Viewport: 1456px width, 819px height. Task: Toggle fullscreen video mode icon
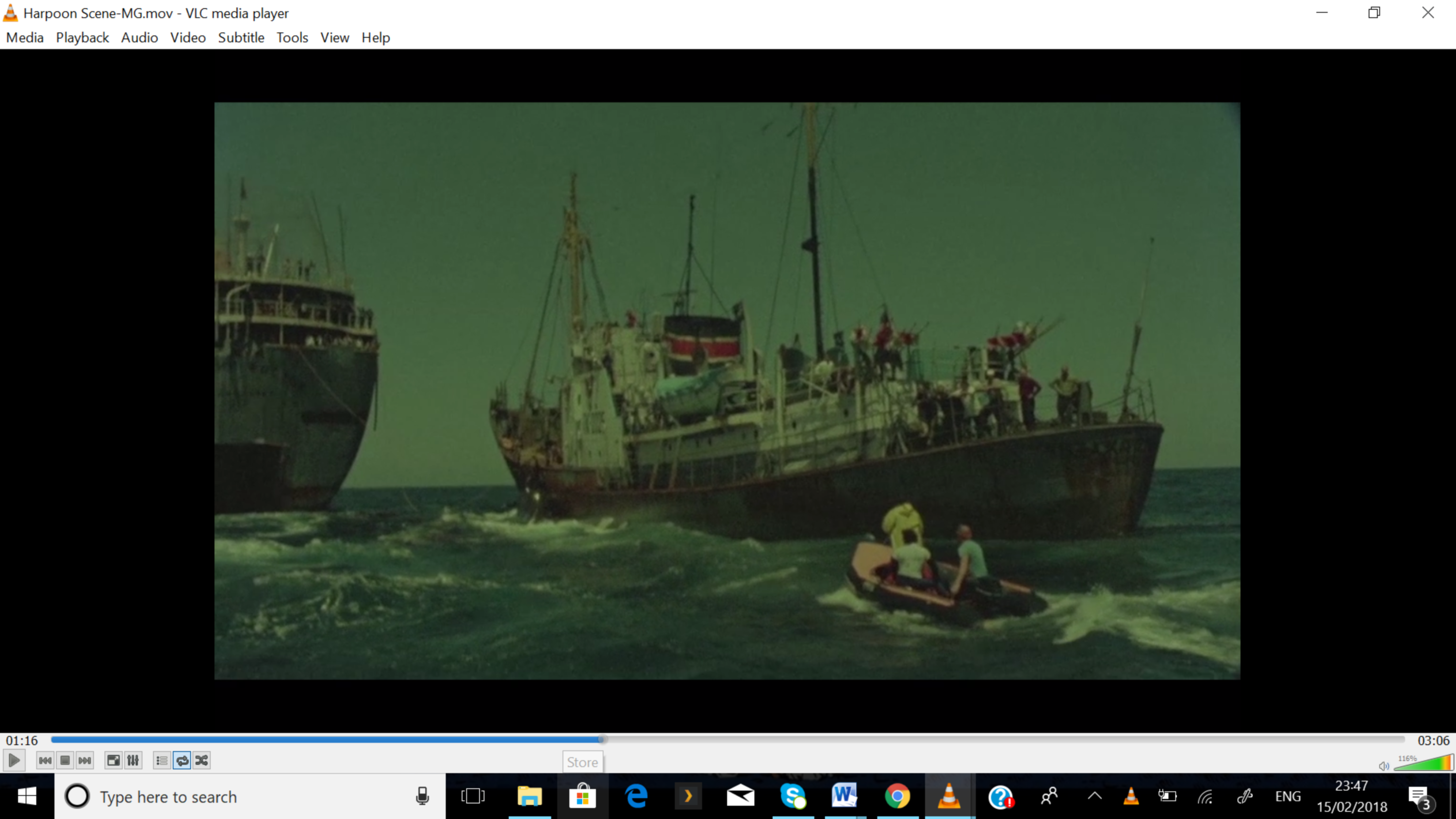(x=114, y=760)
